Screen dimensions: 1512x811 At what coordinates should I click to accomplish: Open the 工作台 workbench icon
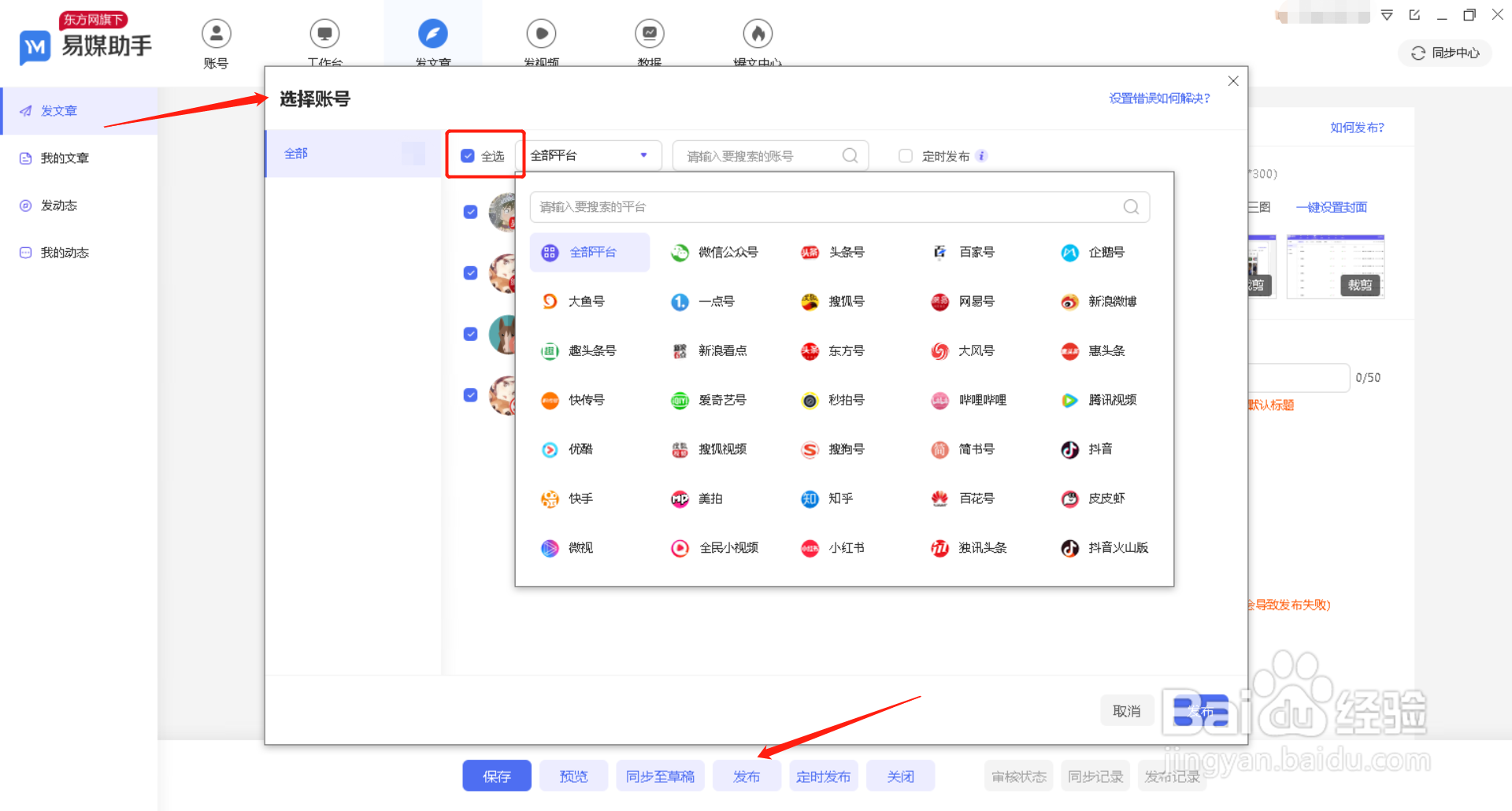click(324, 34)
